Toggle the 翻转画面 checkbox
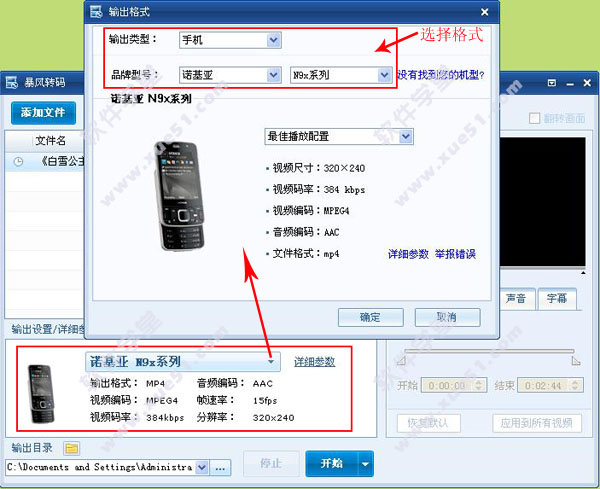This screenshot has width=600, height=489. 534,118
